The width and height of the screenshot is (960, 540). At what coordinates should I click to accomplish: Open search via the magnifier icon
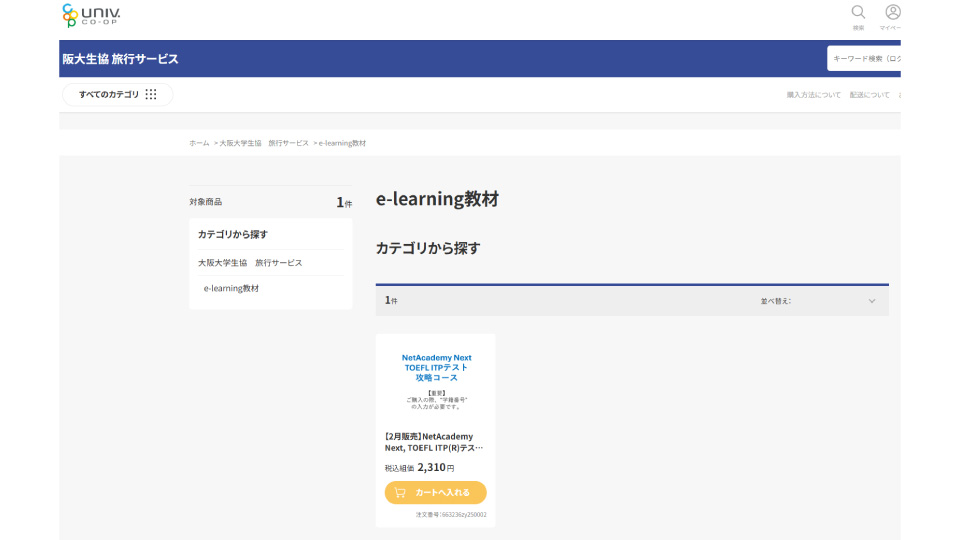[858, 13]
